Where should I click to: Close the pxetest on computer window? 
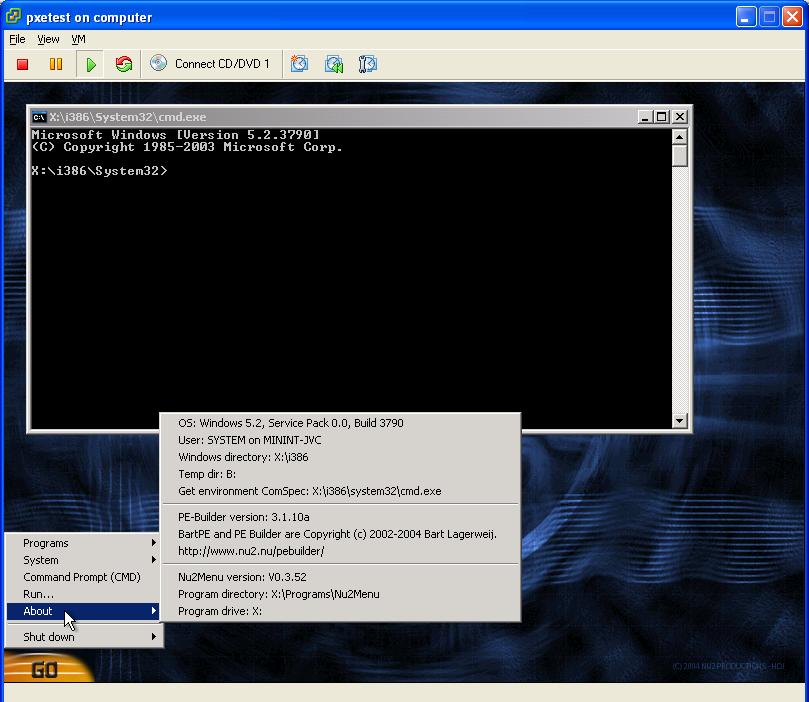coord(792,17)
